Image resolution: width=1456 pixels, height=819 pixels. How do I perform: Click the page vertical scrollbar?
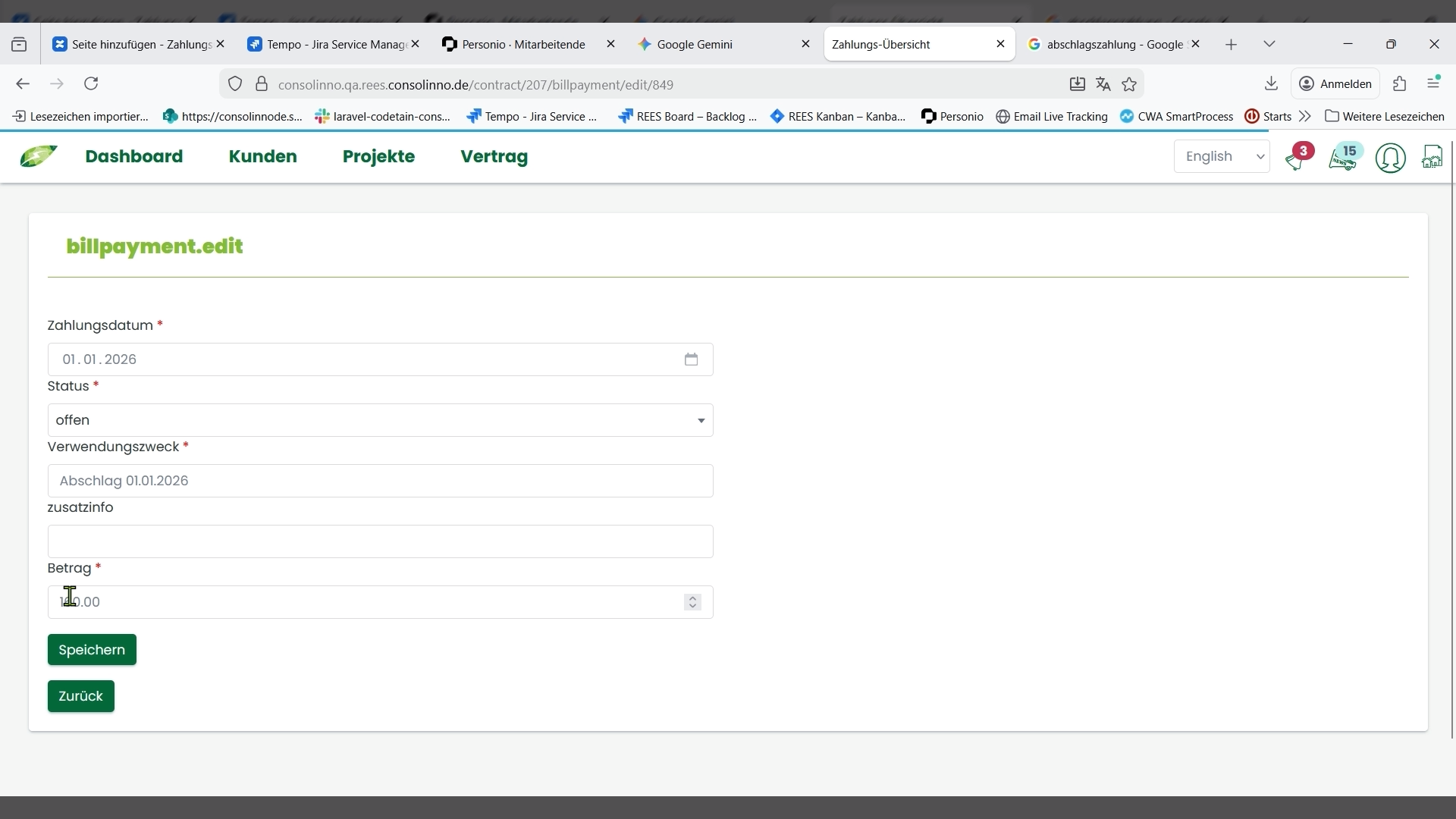(x=1452, y=440)
